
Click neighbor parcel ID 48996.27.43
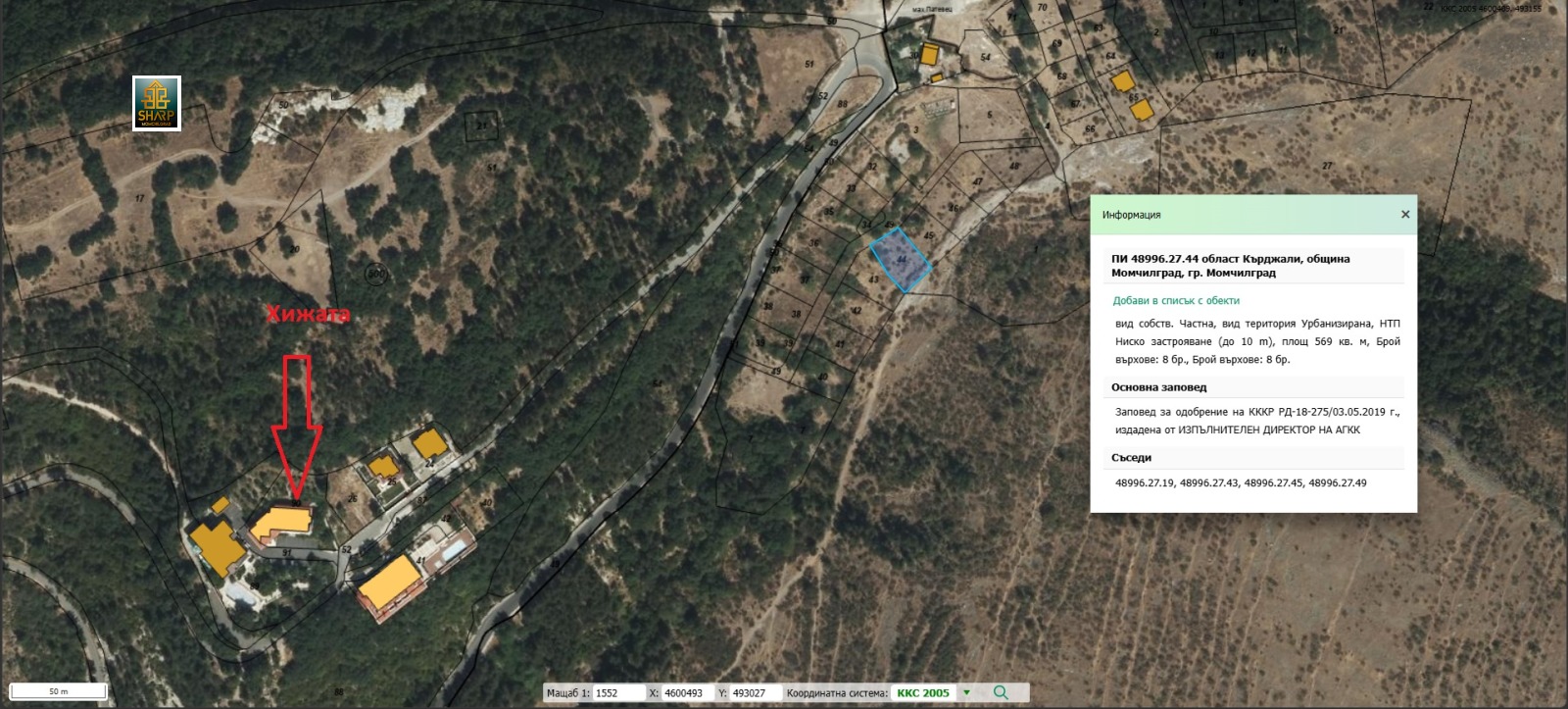[1208, 483]
